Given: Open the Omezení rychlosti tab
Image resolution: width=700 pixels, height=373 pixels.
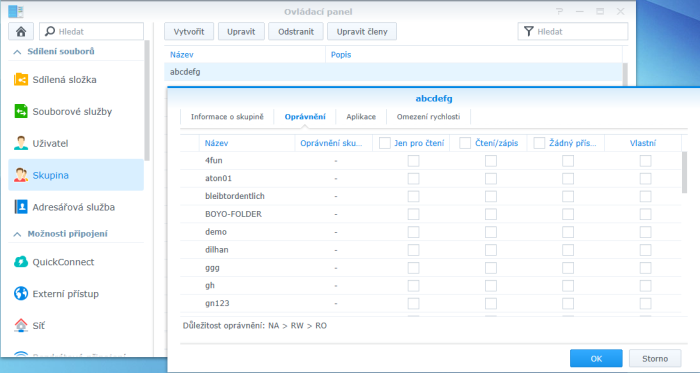Looking at the screenshot, I should click(x=429, y=117).
